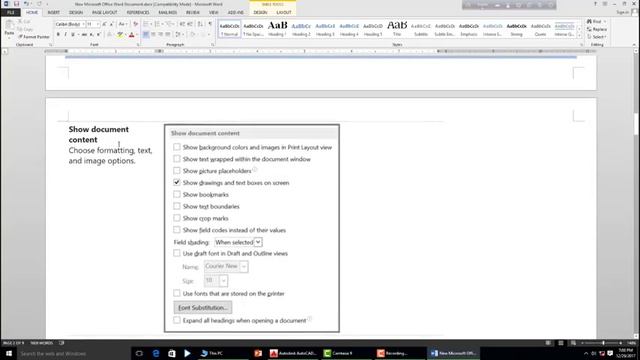This screenshot has height=360, width=640.
Task: Open the Paragraph dialog launcher
Action: 213,44
